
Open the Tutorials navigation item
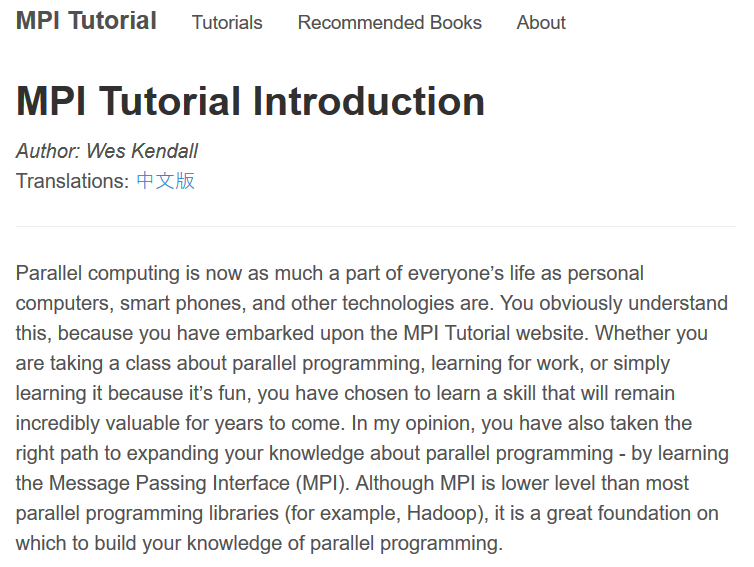(227, 23)
